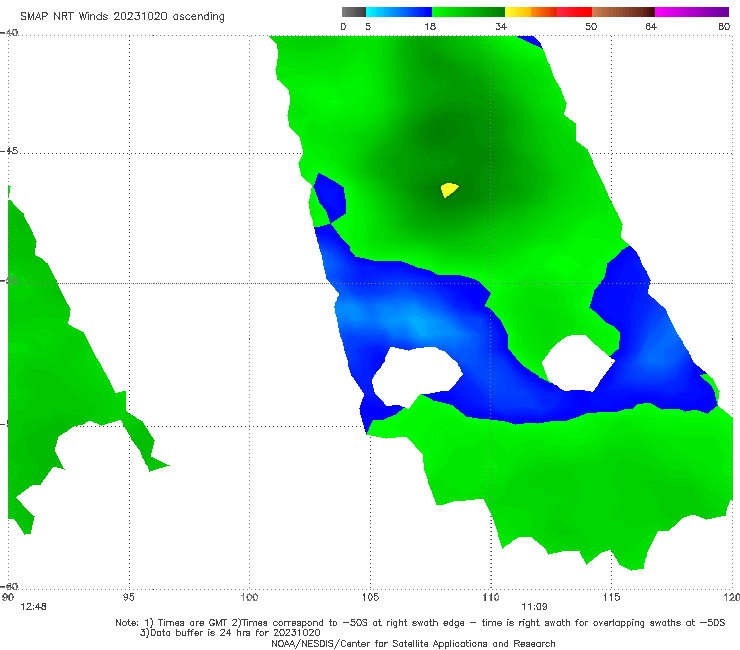Click the NOAA/NESDIS credit line
This screenshot has width=740, height=650.
click(413, 643)
